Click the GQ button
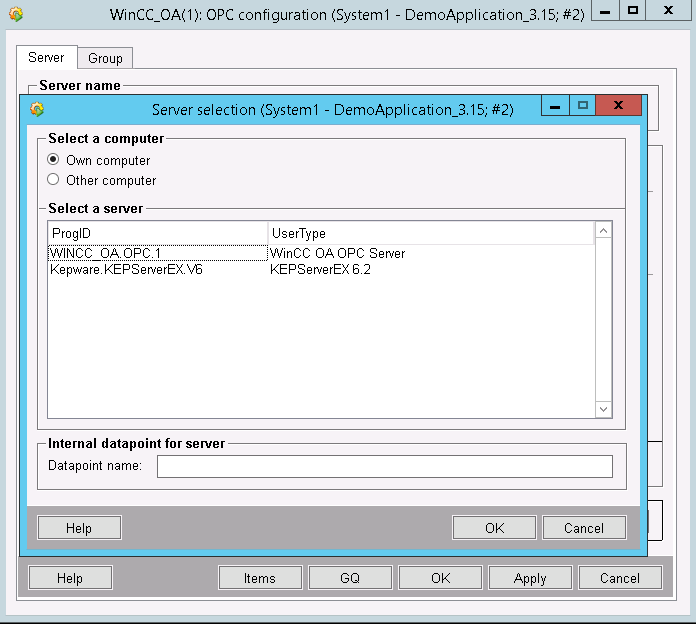 pos(349,577)
